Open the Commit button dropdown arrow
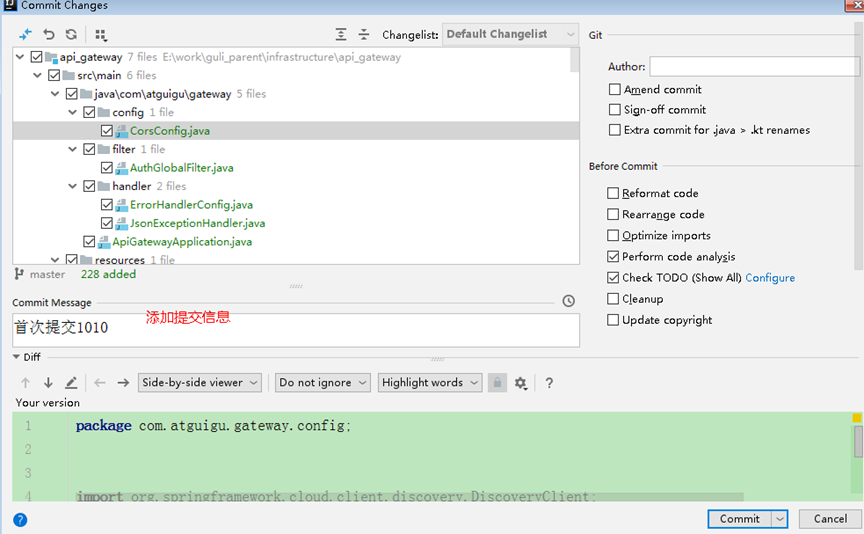Viewport: 864px width, 534px height. pyautogui.click(x=779, y=519)
